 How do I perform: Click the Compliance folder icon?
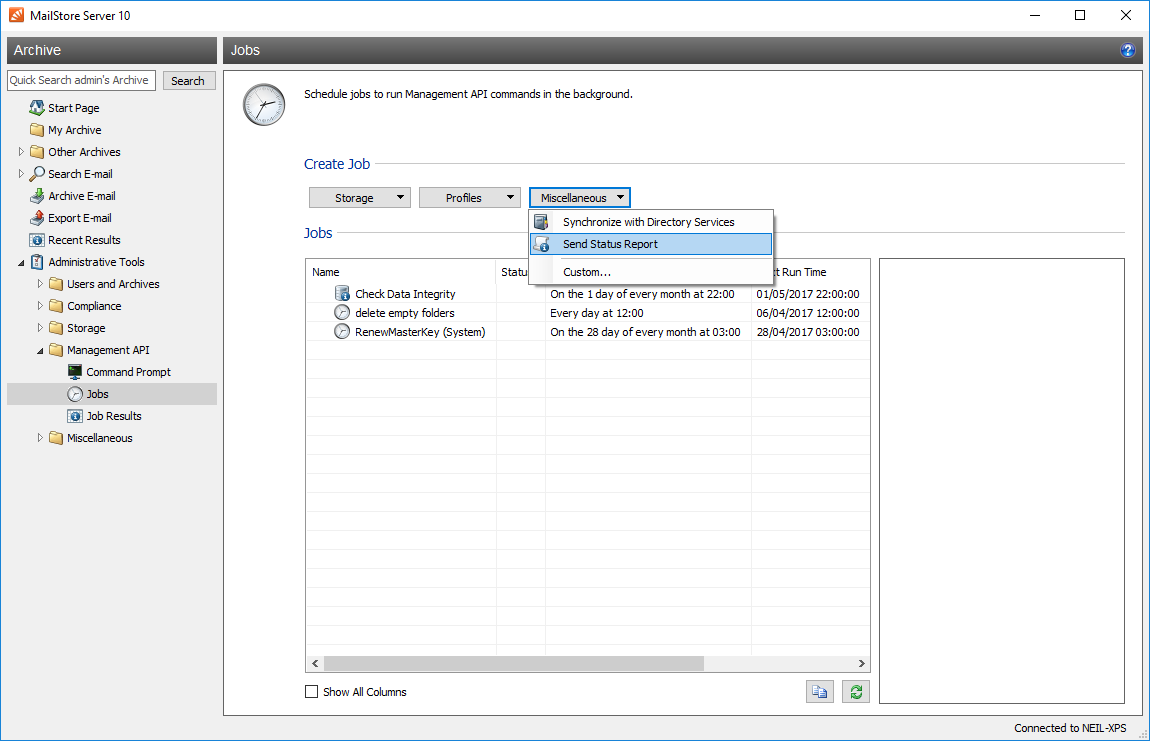(56, 306)
